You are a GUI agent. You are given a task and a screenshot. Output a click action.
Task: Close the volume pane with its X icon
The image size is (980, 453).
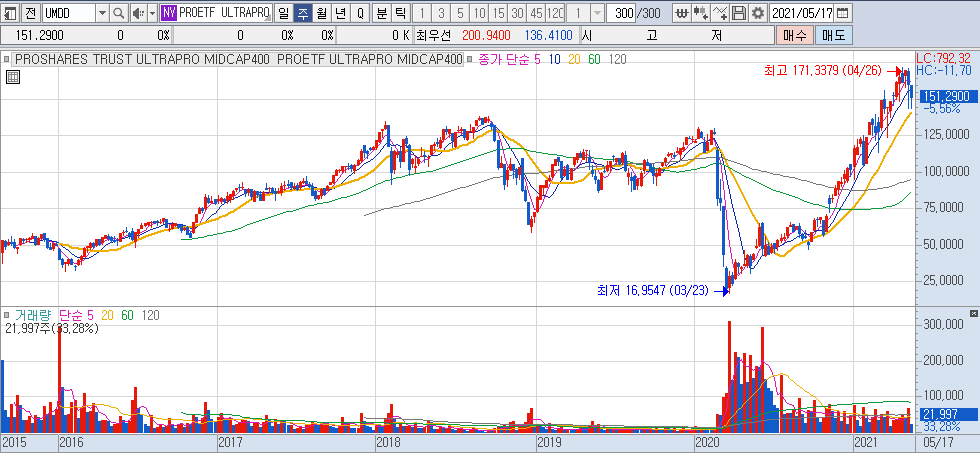point(973,312)
